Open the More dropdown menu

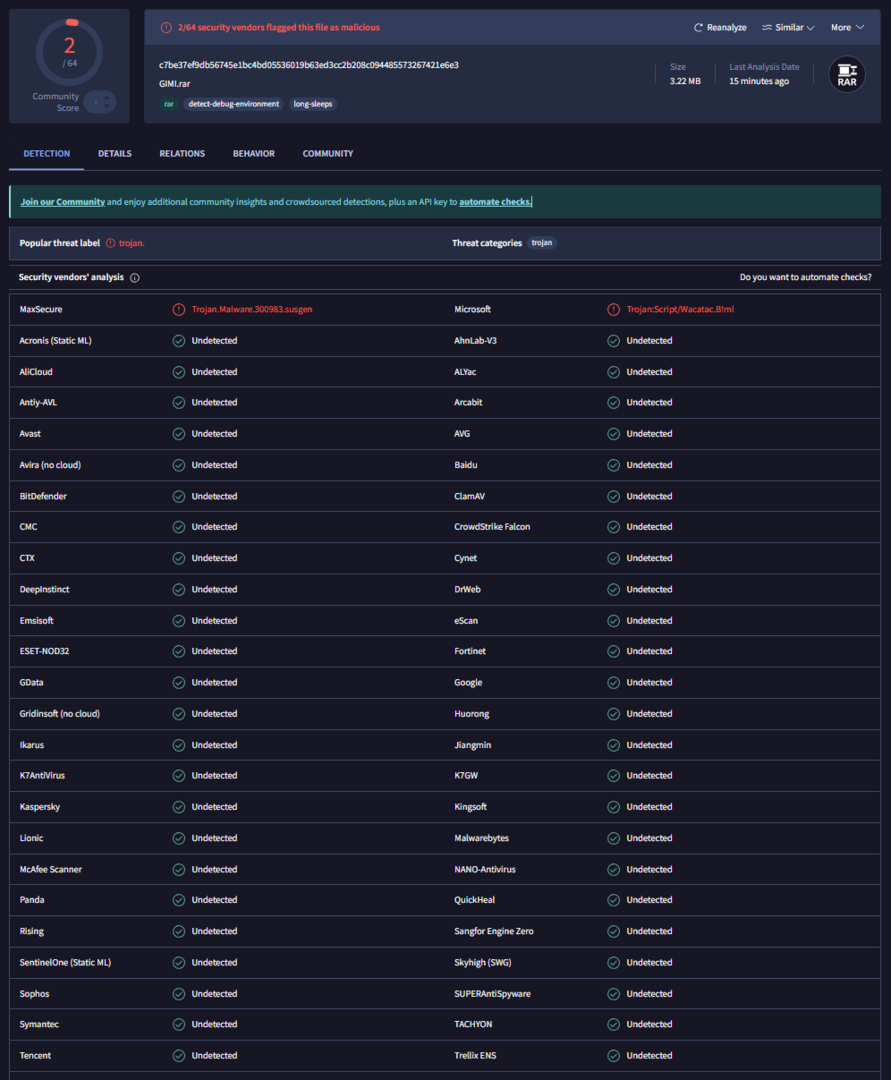click(847, 28)
